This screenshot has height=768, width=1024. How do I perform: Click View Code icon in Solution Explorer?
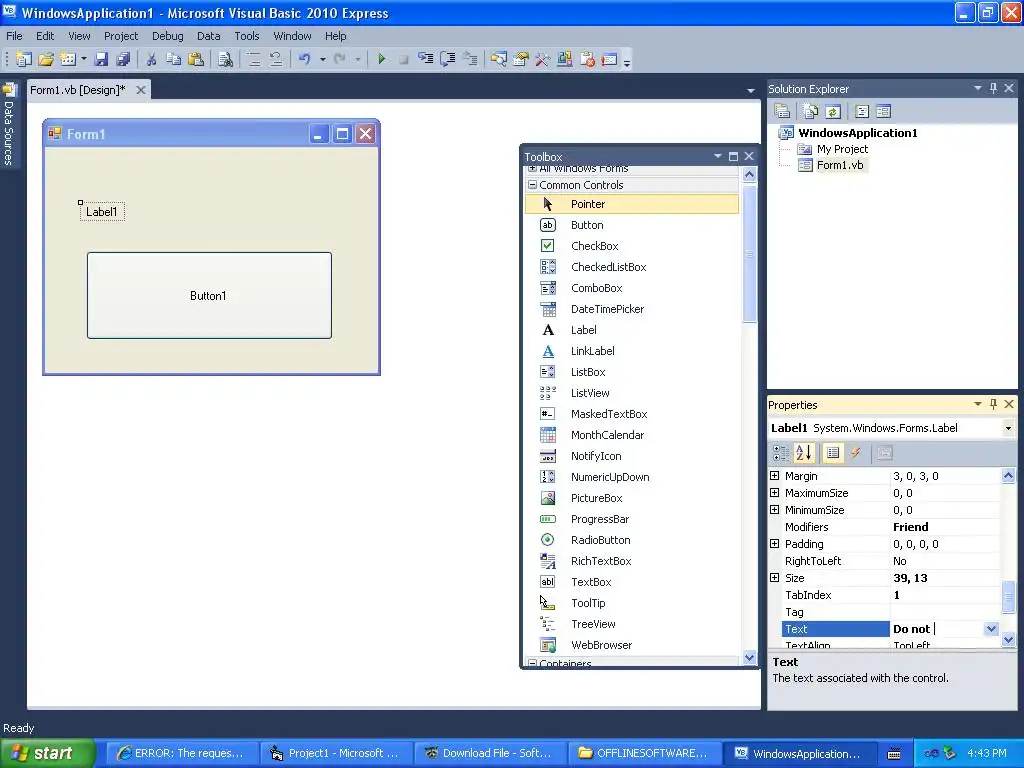[862, 112]
